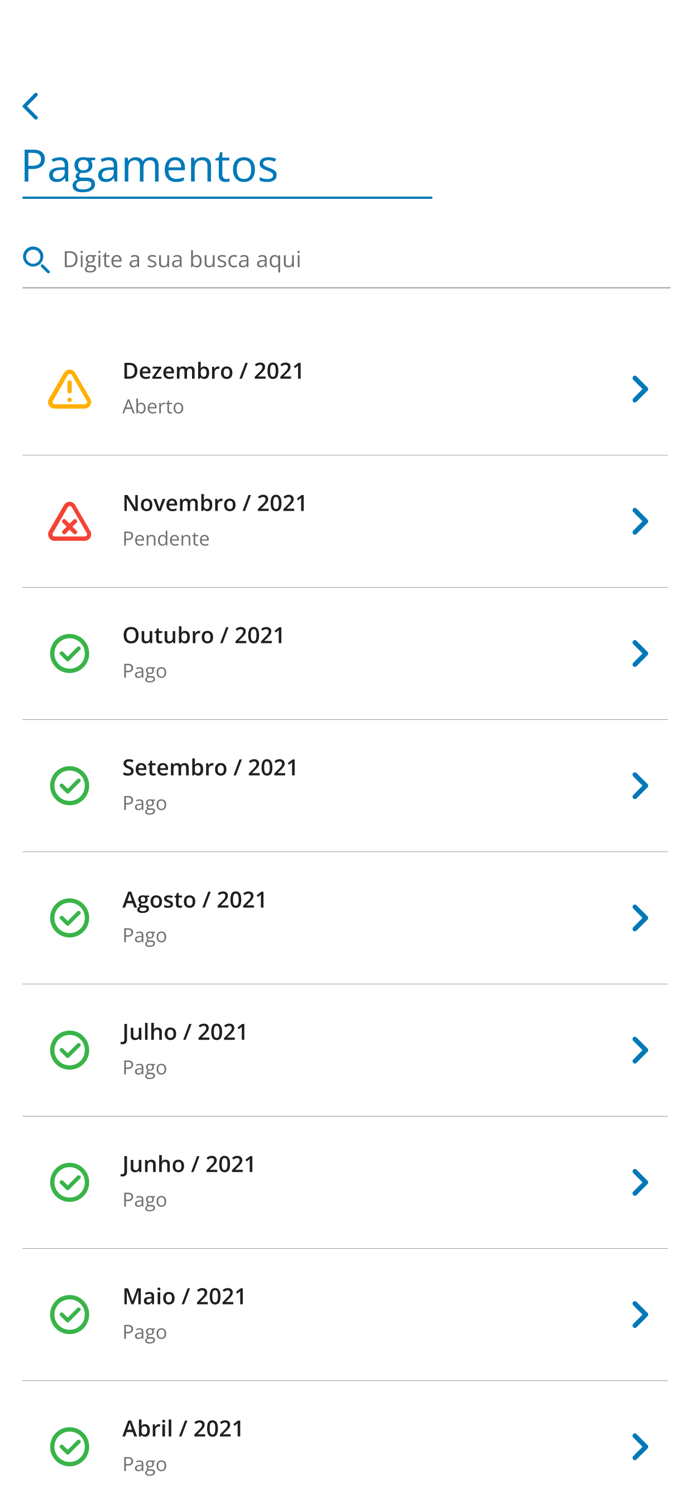Screen dimensions: 693x1500
Task: Click the green paid checkmark for Setembro / 2021
Action: [x=70, y=785]
